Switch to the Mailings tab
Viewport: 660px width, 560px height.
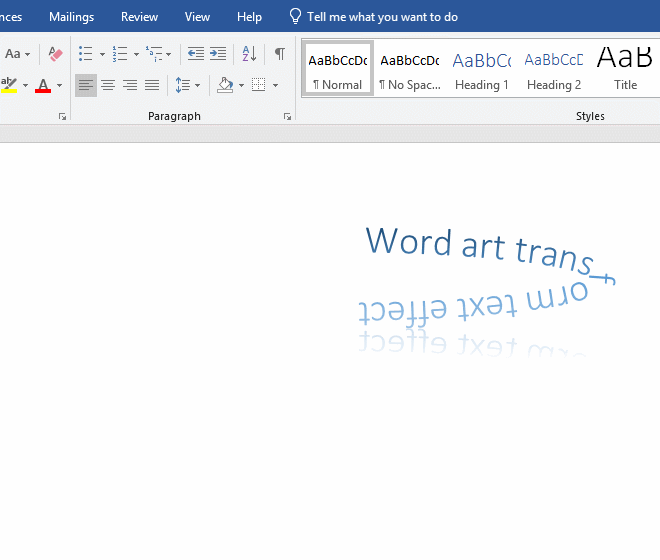click(71, 17)
